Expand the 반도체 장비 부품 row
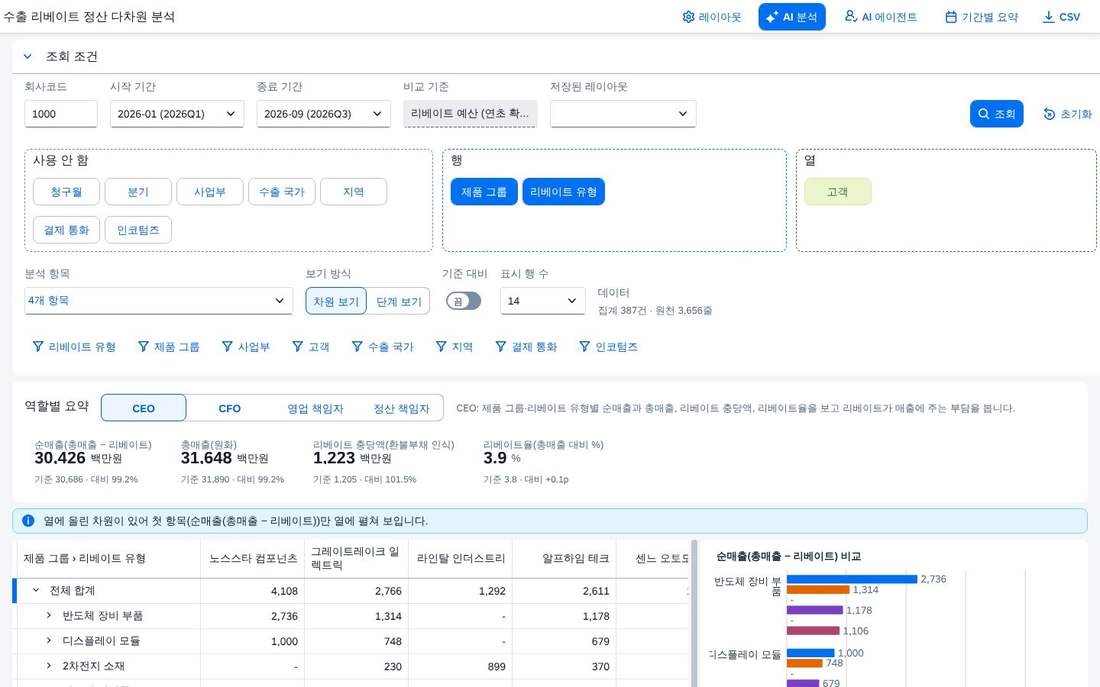 click(48, 615)
